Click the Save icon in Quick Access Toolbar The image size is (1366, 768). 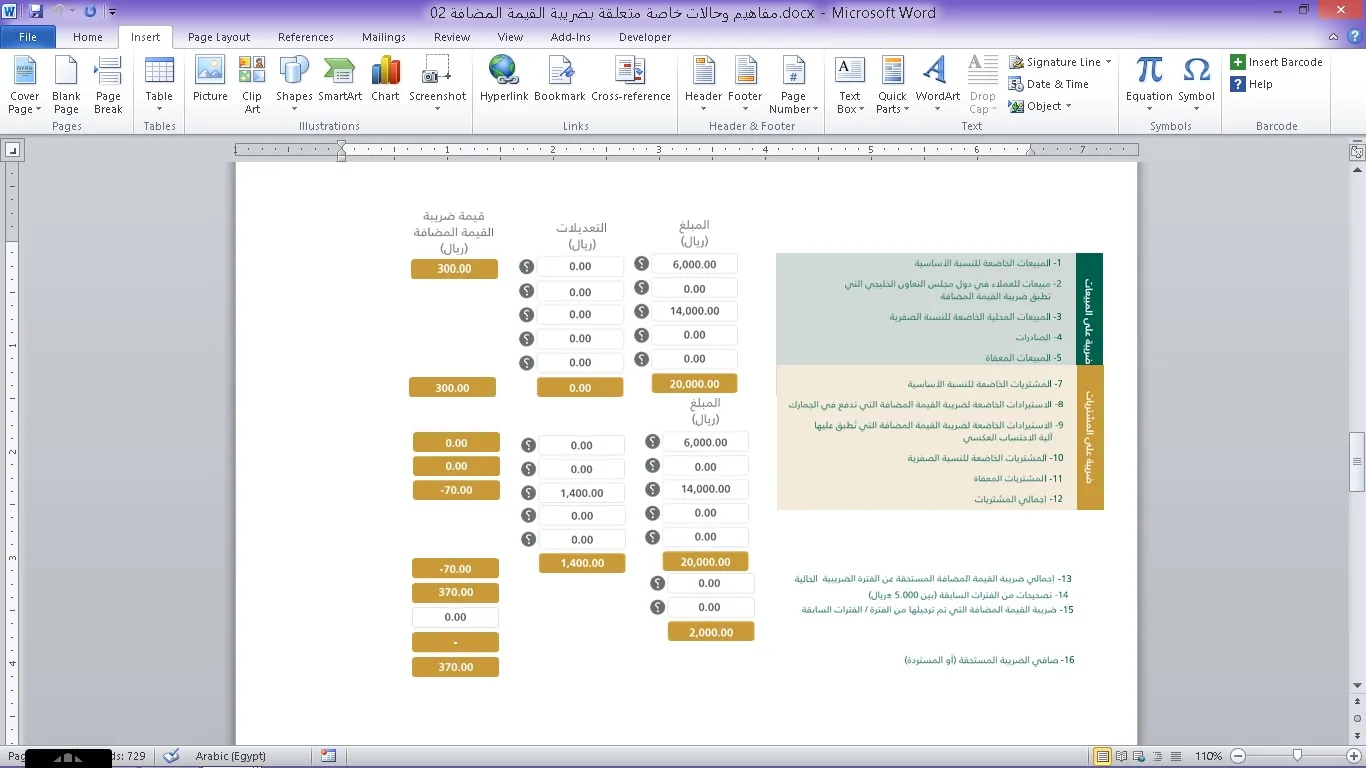pyautogui.click(x=37, y=12)
